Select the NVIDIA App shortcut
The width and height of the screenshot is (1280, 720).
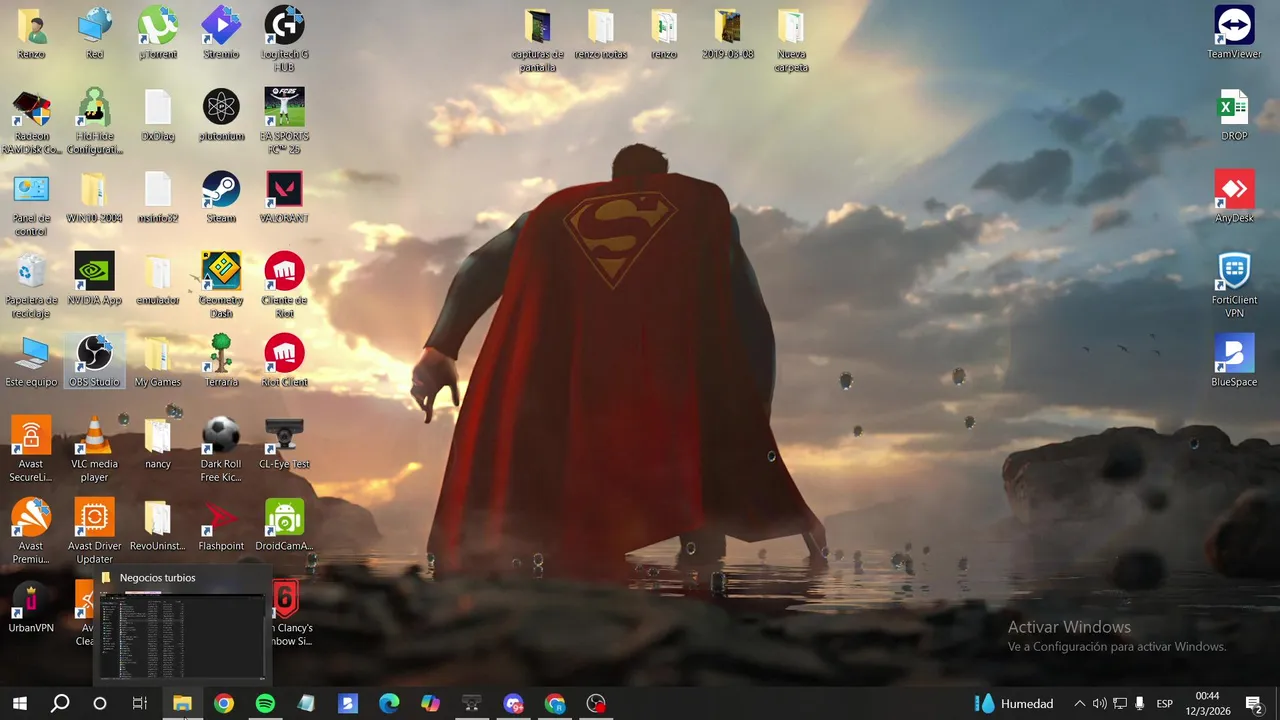tap(95, 279)
